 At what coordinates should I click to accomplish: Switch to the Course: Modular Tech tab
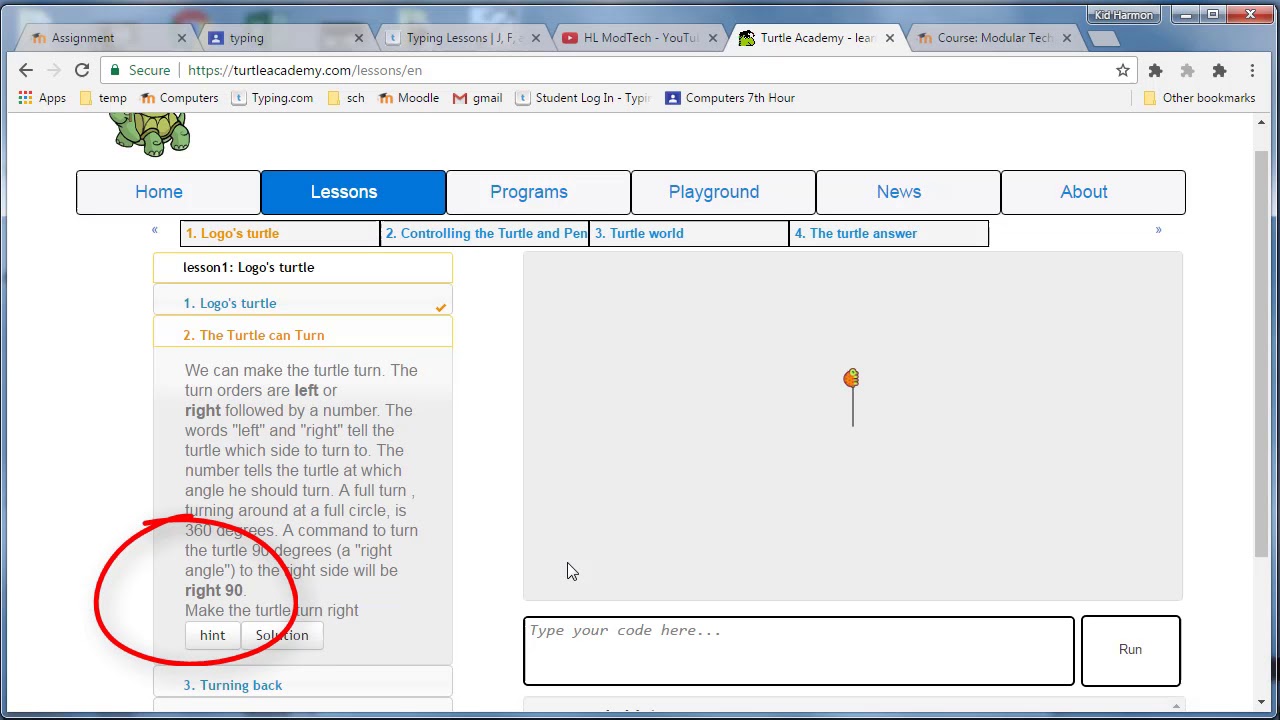(993, 38)
